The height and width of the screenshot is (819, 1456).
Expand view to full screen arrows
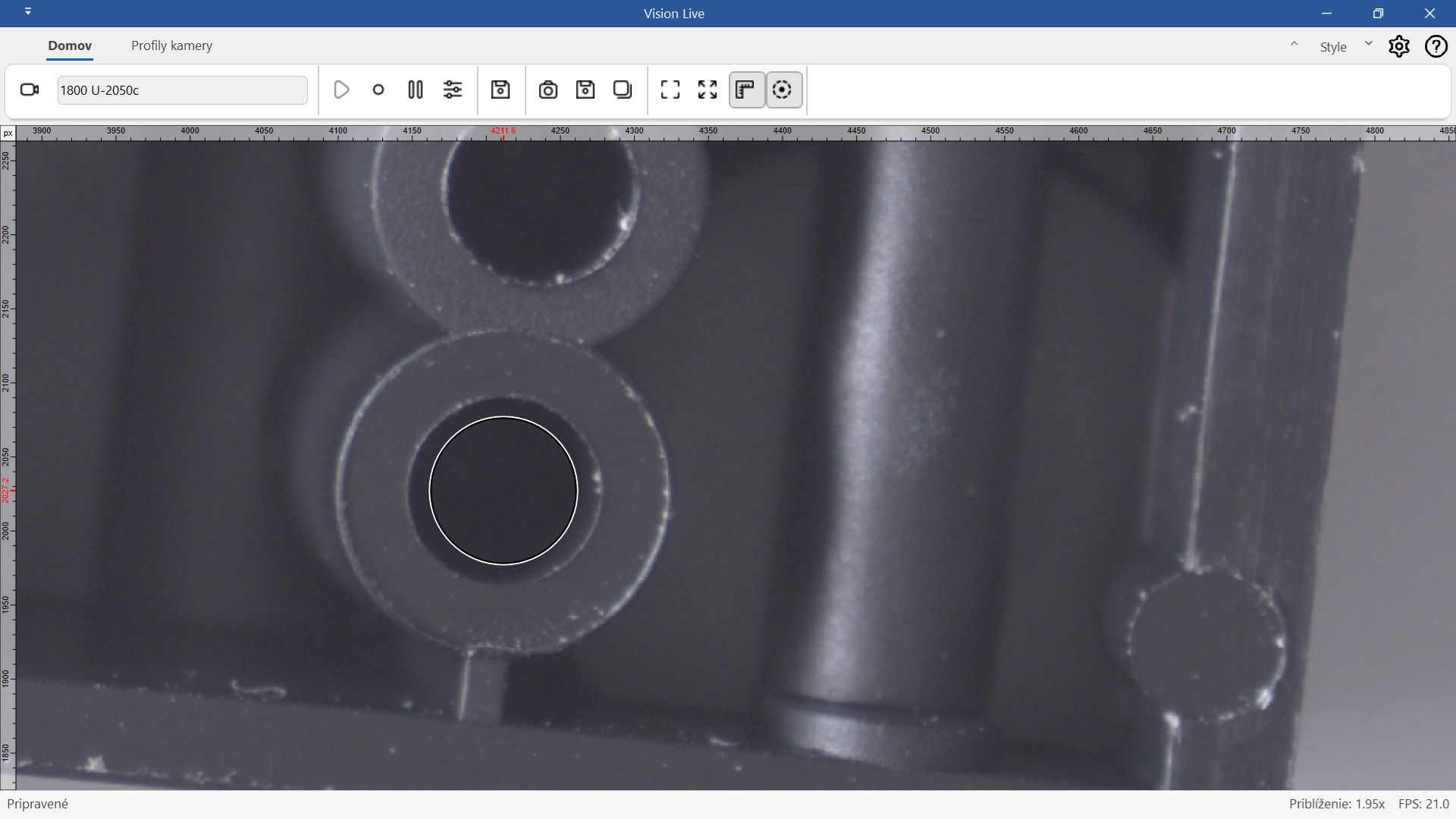pyautogui.click(x=708, y=89)
